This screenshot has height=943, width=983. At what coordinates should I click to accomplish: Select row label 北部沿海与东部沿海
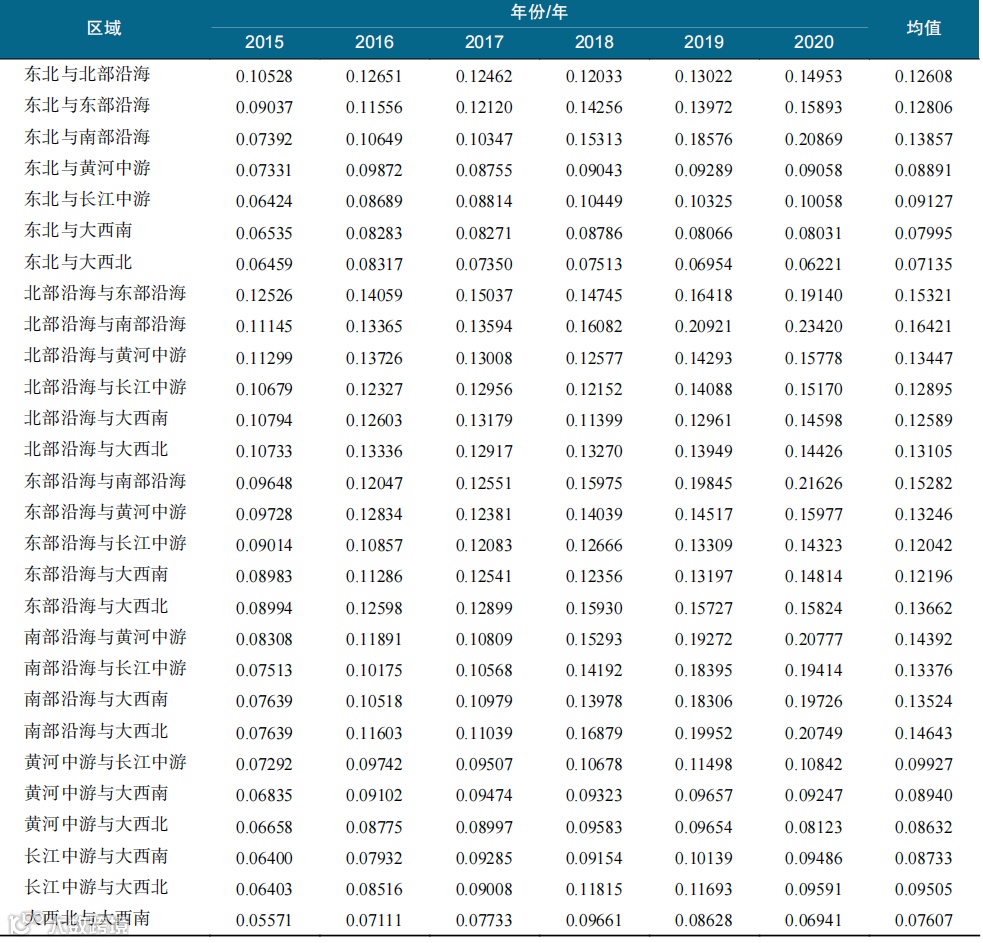[x=105, y=293]
